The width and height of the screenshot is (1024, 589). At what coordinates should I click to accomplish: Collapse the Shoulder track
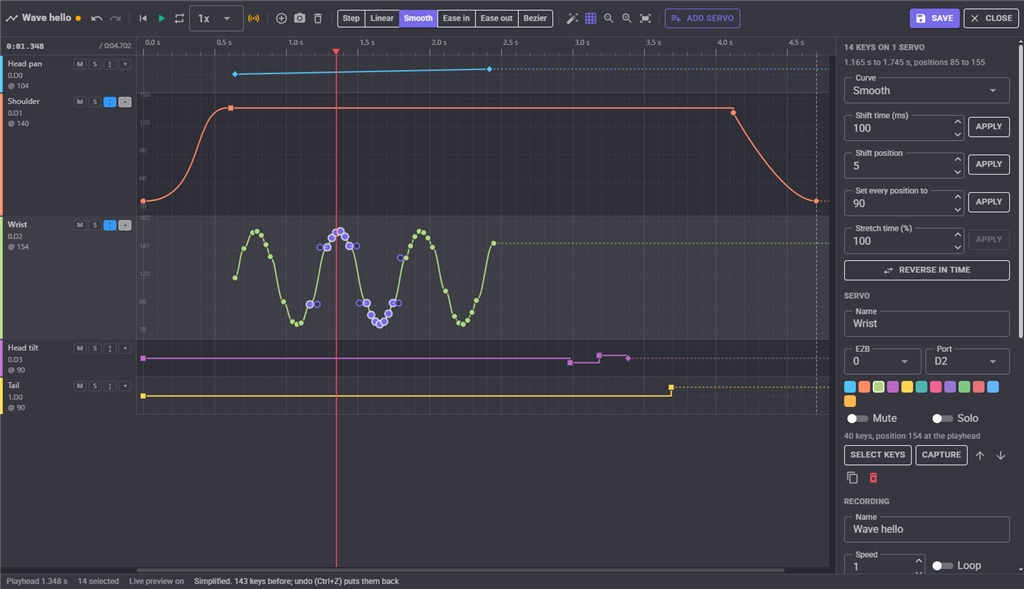pos(125,102)
